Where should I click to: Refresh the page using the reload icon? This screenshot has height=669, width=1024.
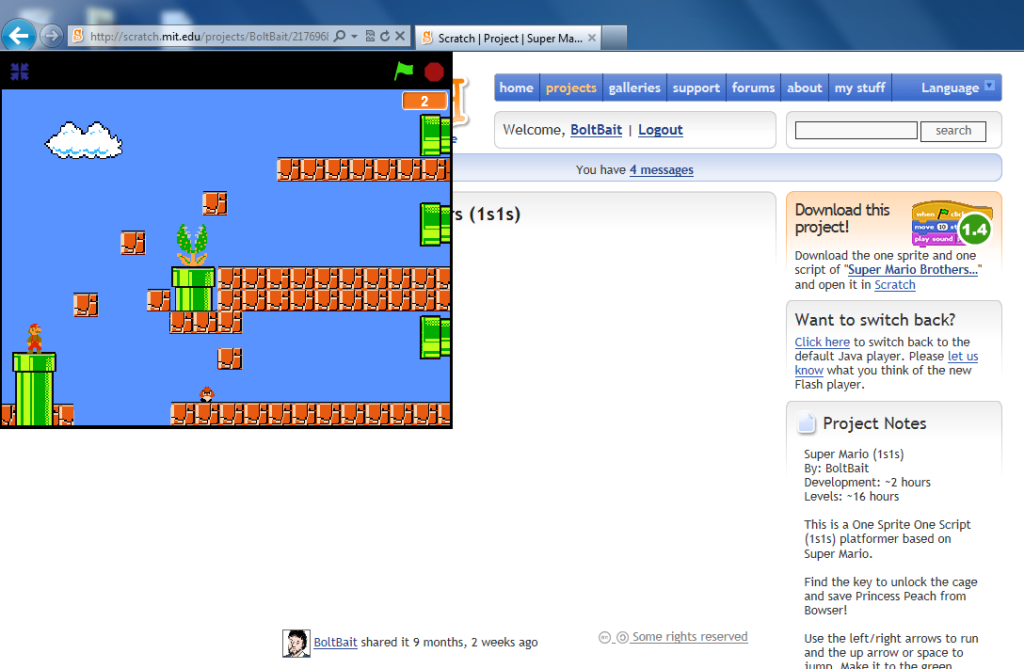coord(385,37)
